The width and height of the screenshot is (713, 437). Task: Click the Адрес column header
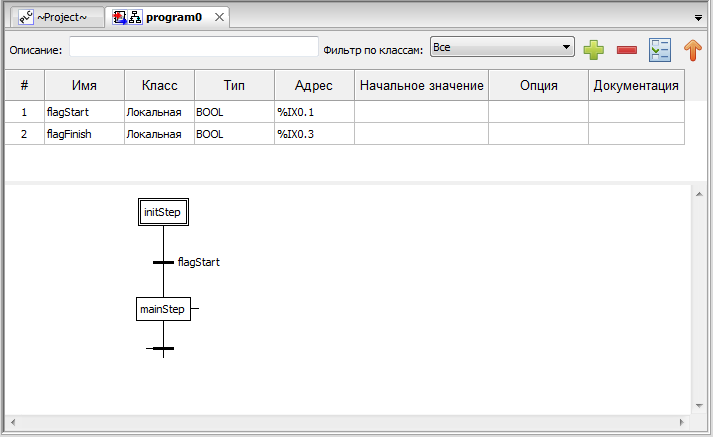(x=314, y=86)
